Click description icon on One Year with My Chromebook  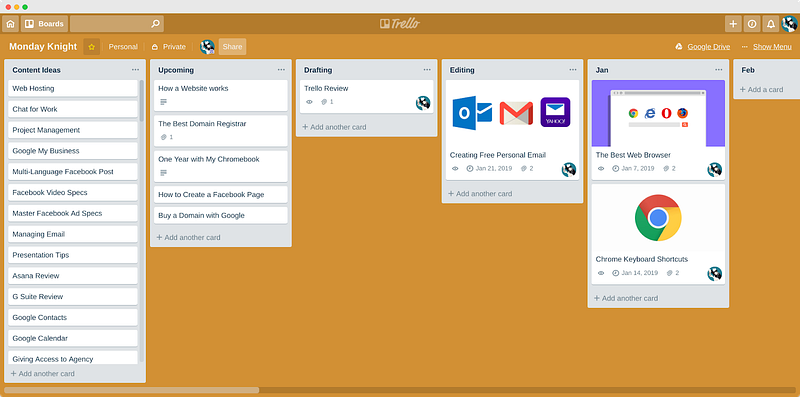point(164,173)
